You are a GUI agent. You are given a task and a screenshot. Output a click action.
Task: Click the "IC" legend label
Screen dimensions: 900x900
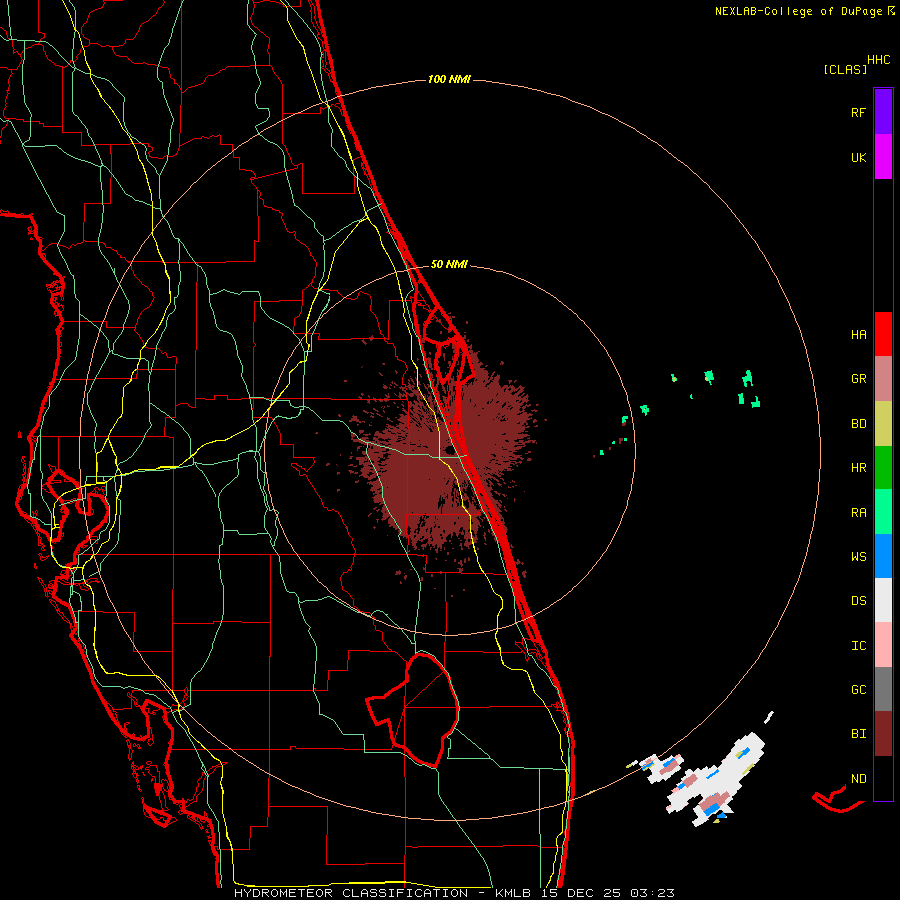click(x=858, y=646)
